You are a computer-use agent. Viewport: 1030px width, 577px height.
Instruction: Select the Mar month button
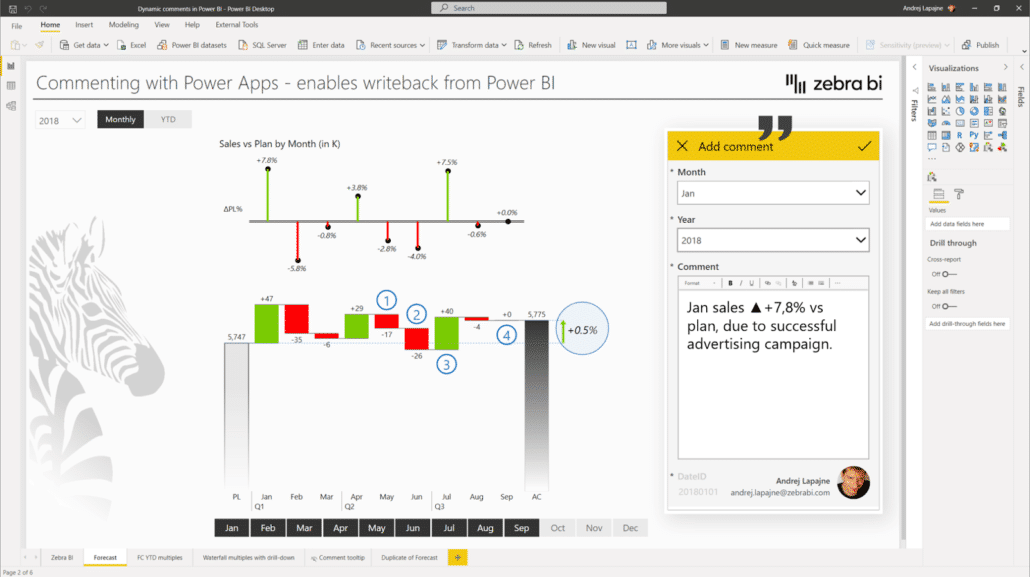pos(304,528)
